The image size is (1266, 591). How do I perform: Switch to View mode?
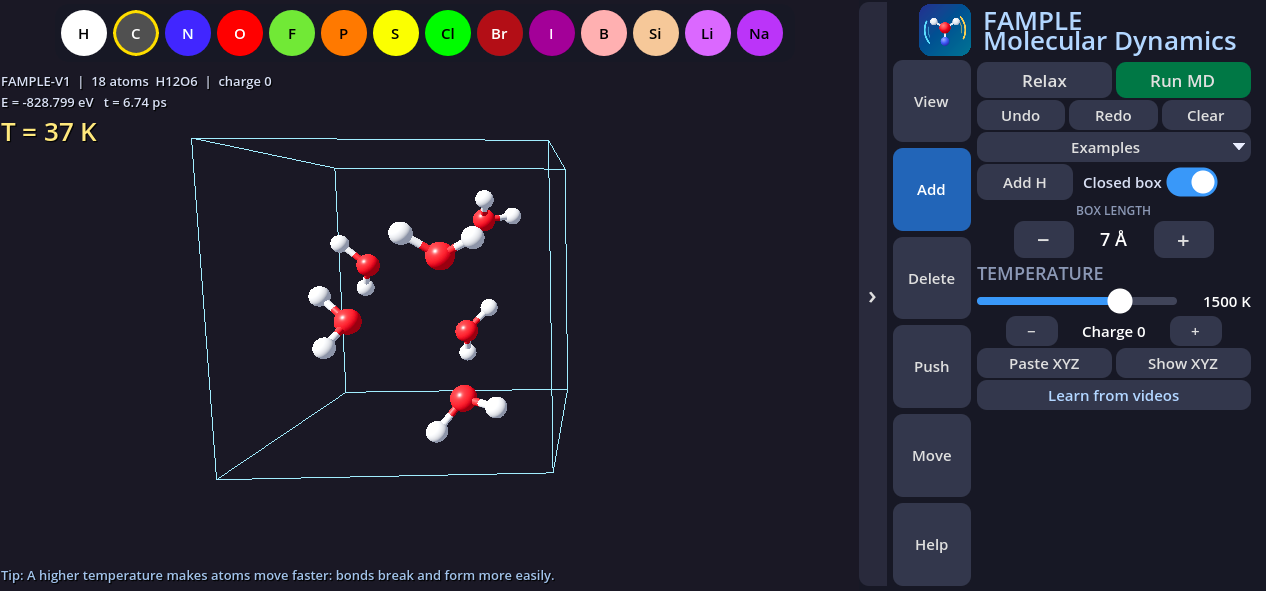[931, 101]
